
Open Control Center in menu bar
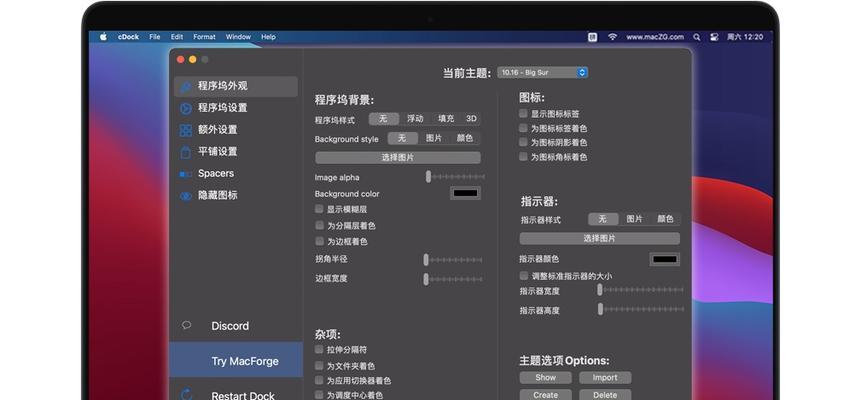click(x=714, y=37)
